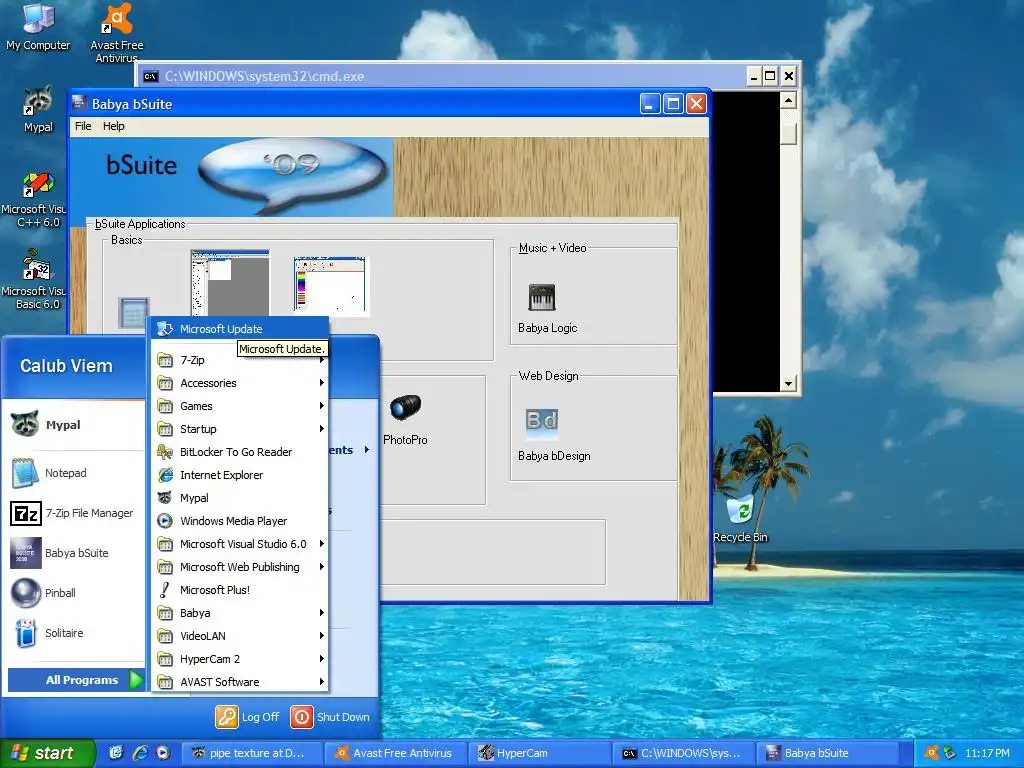Expand the Babya submenu arrow
The height and width of the screenshot is (768, 1024).
pos(322,613)
